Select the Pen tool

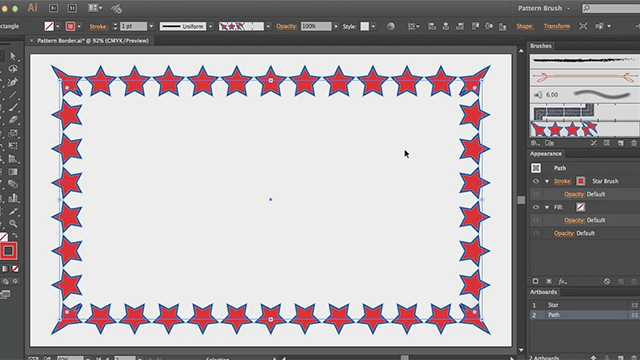pos(13,82)
